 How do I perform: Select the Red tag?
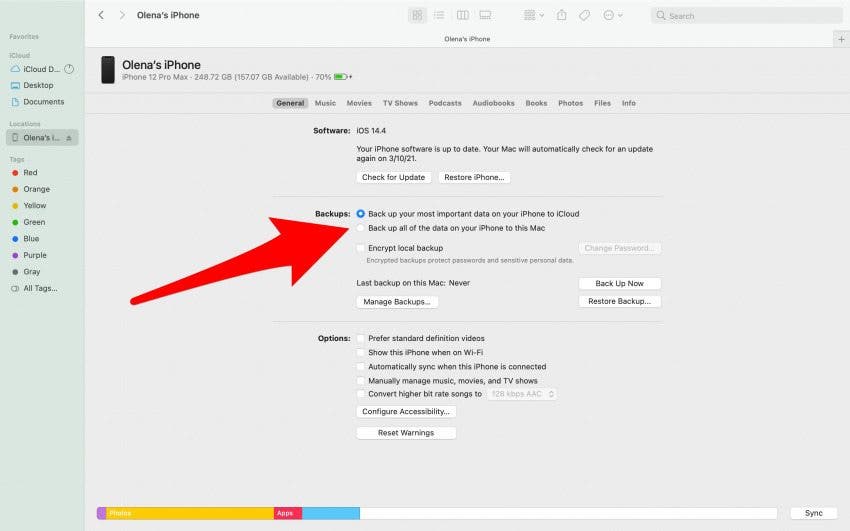[x=24, y=172]
